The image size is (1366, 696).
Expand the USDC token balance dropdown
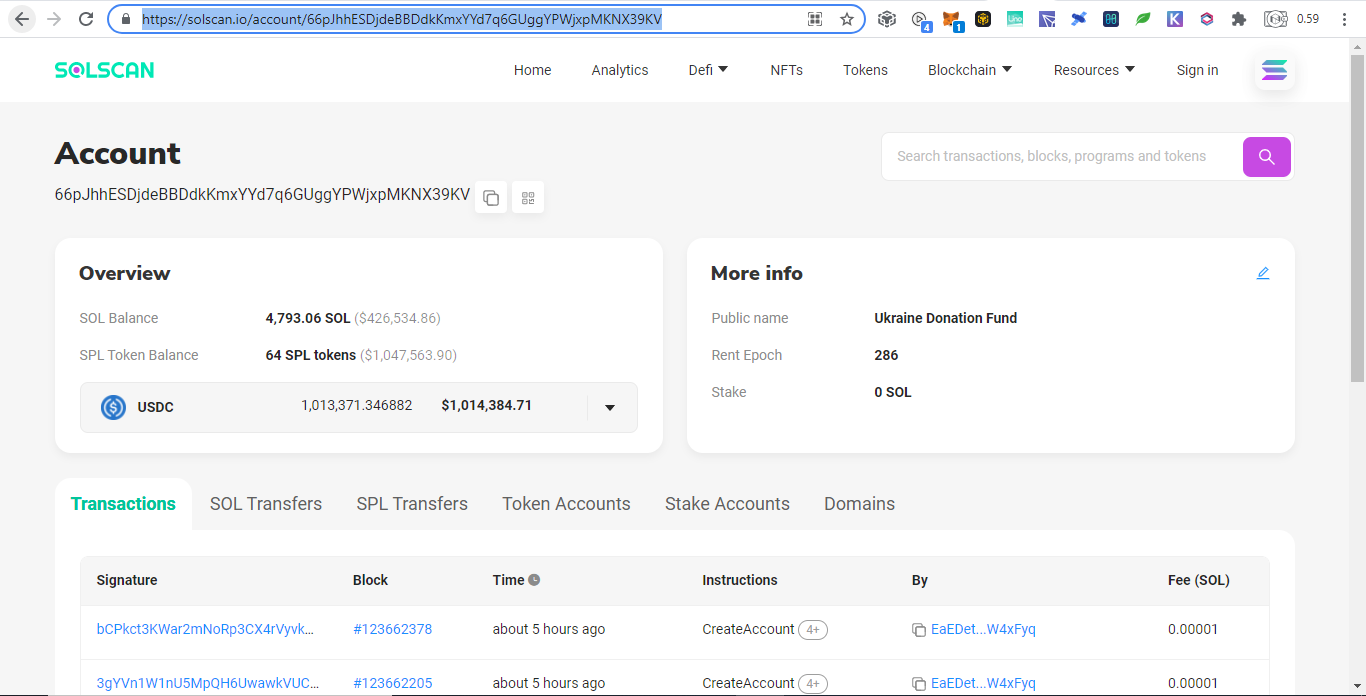point(610,407)
